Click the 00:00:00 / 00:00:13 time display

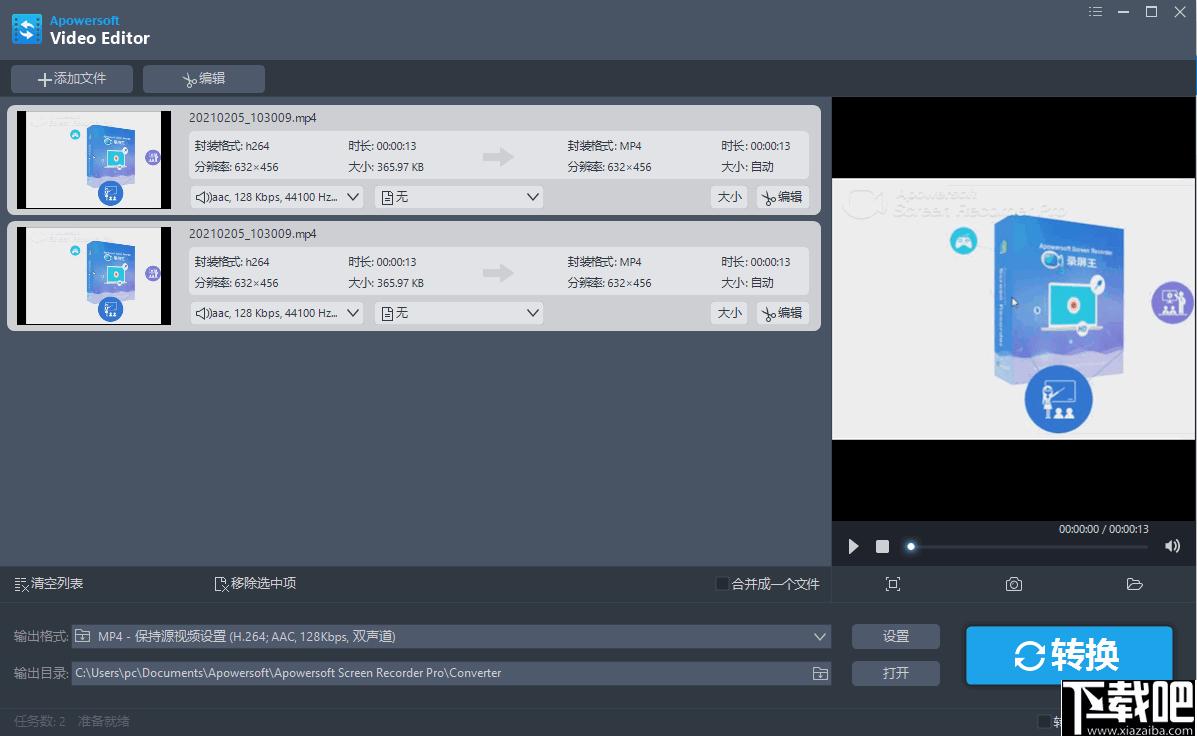pyautogui.click(x=1103, y=529)
